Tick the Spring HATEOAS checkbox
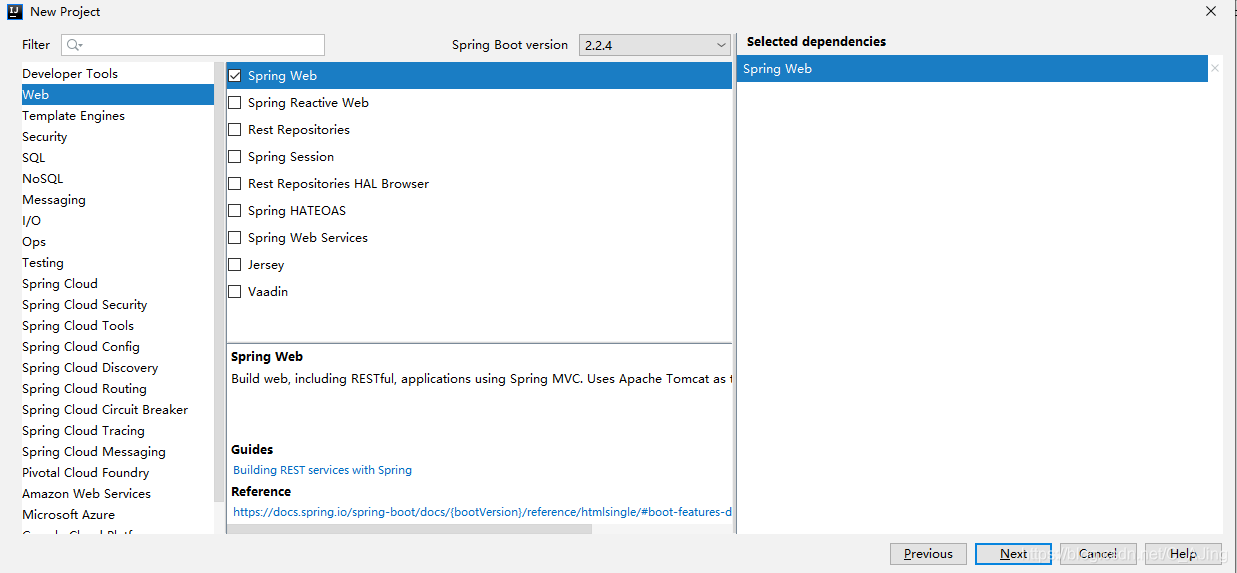1237x573 pixels. point(235,211)
